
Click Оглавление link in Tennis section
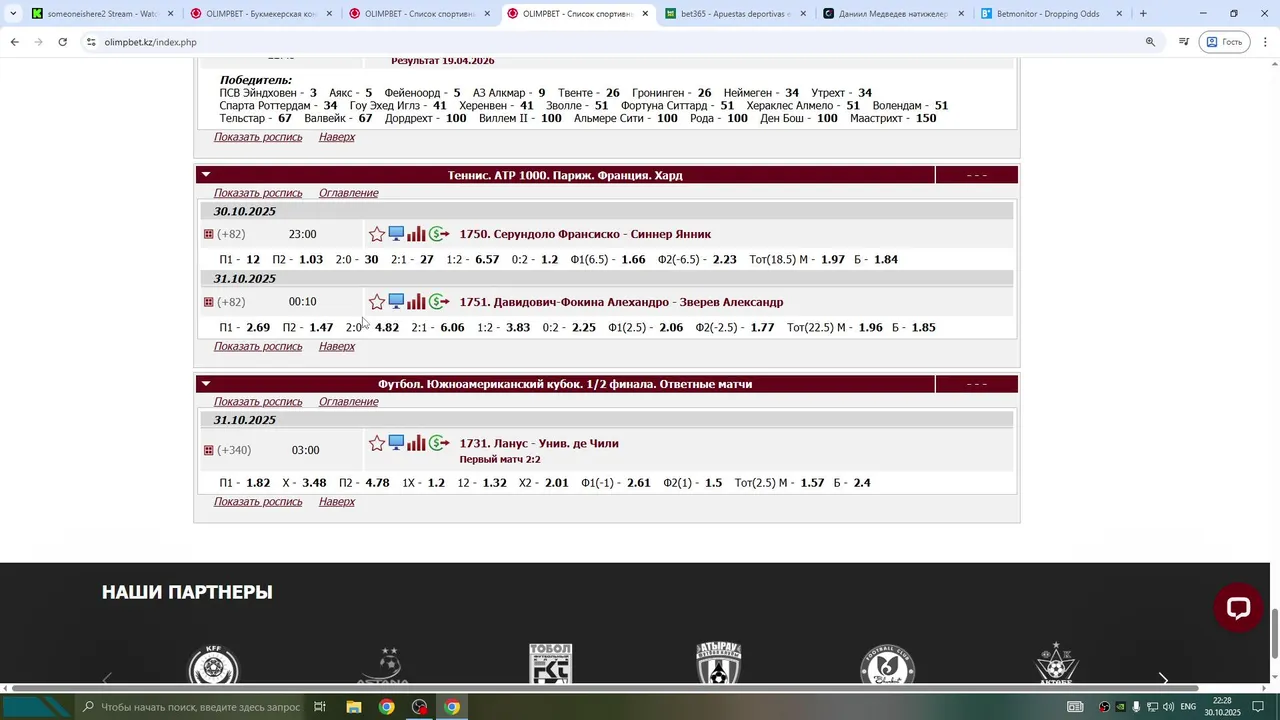348,193
